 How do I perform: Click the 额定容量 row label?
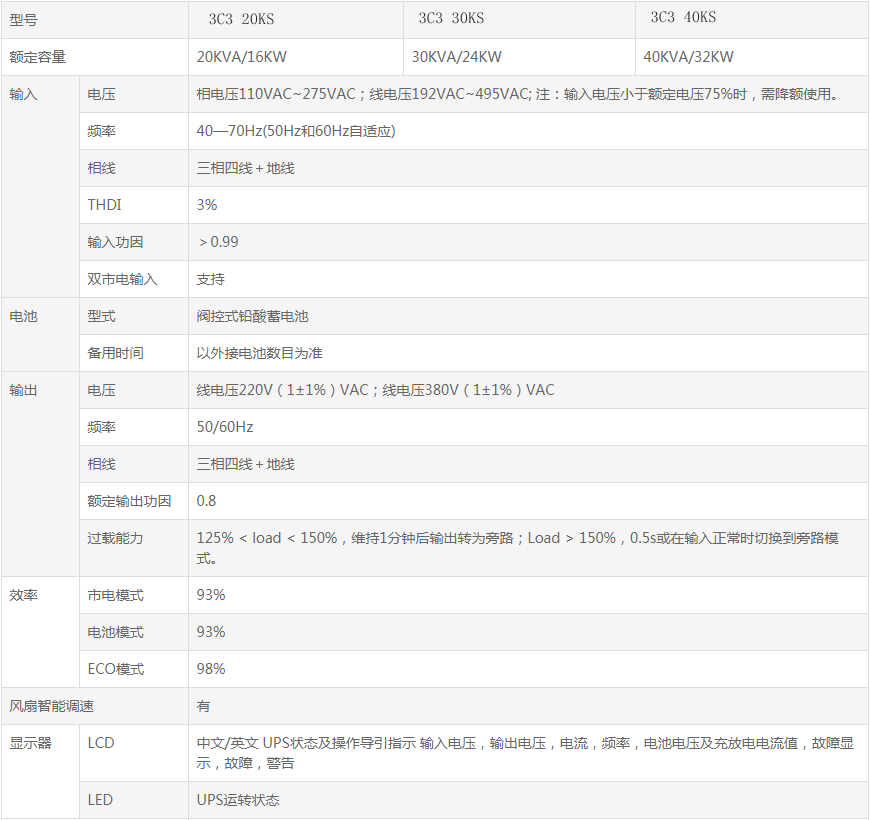tap(38, 57)
